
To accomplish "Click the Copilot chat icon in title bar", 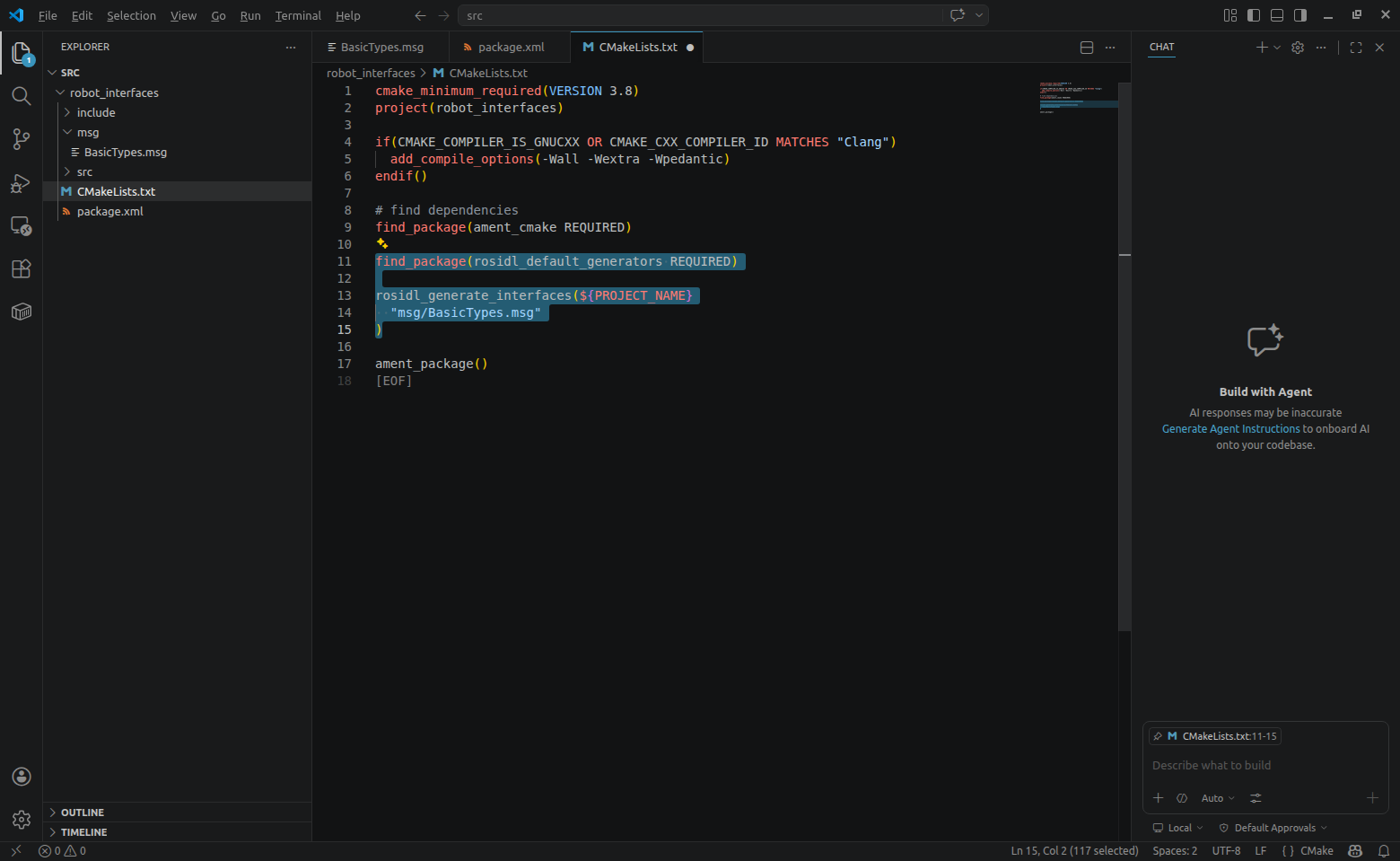I will coord(958,15).
